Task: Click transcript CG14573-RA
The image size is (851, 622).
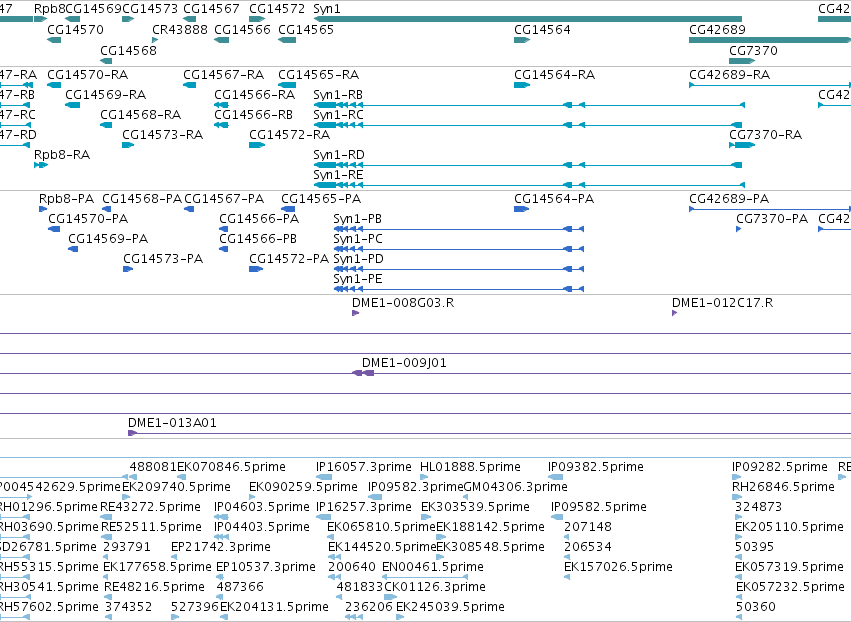Action: (128, 145)
